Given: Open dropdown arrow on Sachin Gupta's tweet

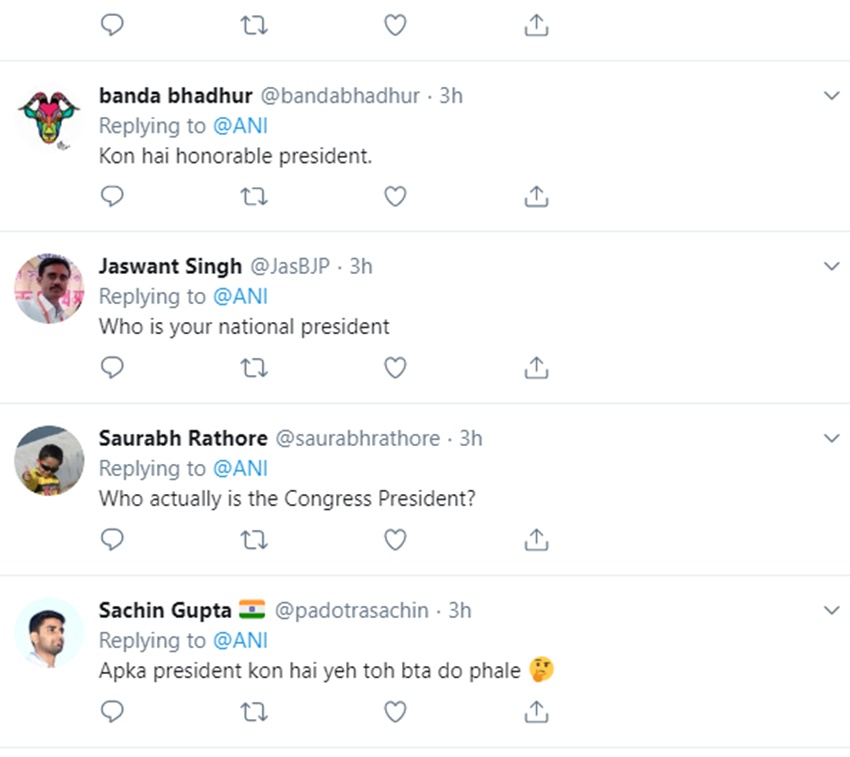Looking at the screenshot, I should tap(831, 610).
